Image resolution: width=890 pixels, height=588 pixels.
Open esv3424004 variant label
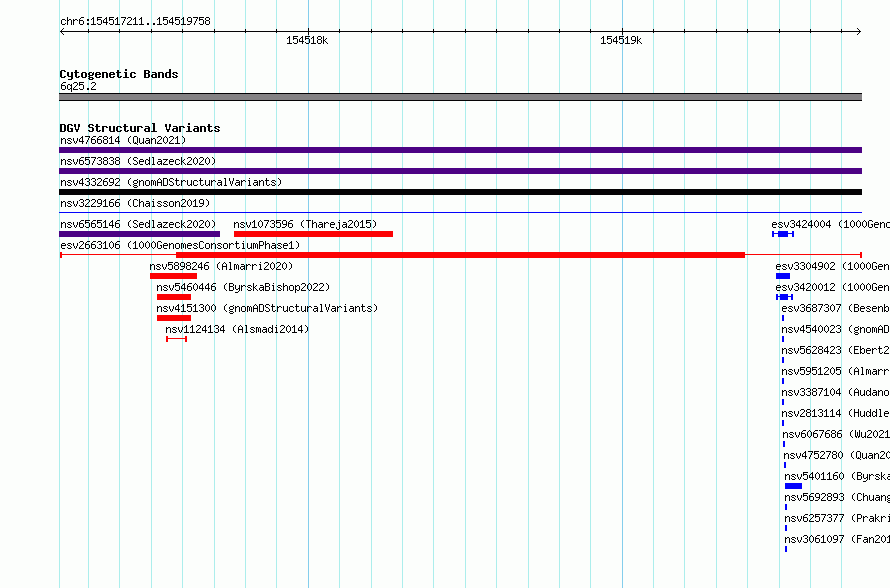[x=830, y=224]
